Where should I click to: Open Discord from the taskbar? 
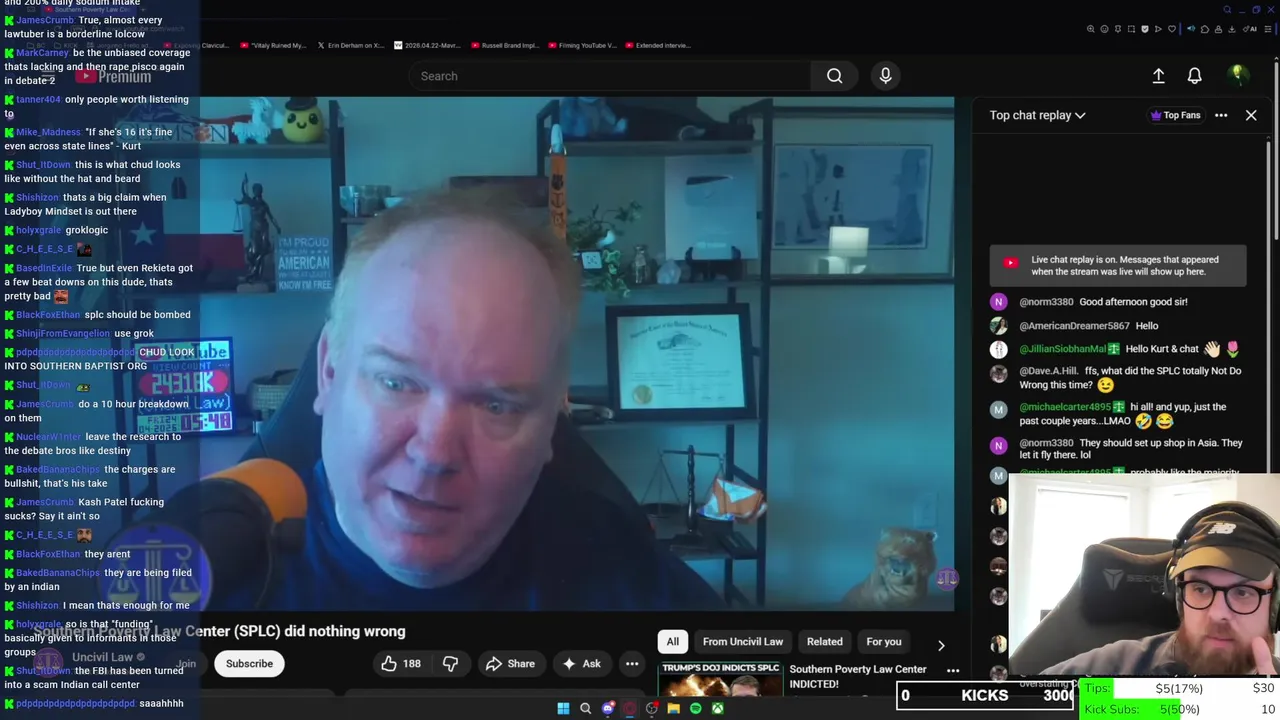click(607, 709)
